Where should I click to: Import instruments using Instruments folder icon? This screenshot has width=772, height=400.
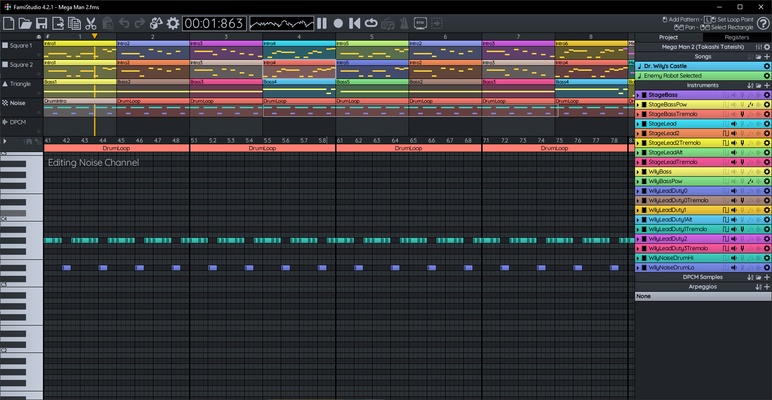(x=759, y=85)
